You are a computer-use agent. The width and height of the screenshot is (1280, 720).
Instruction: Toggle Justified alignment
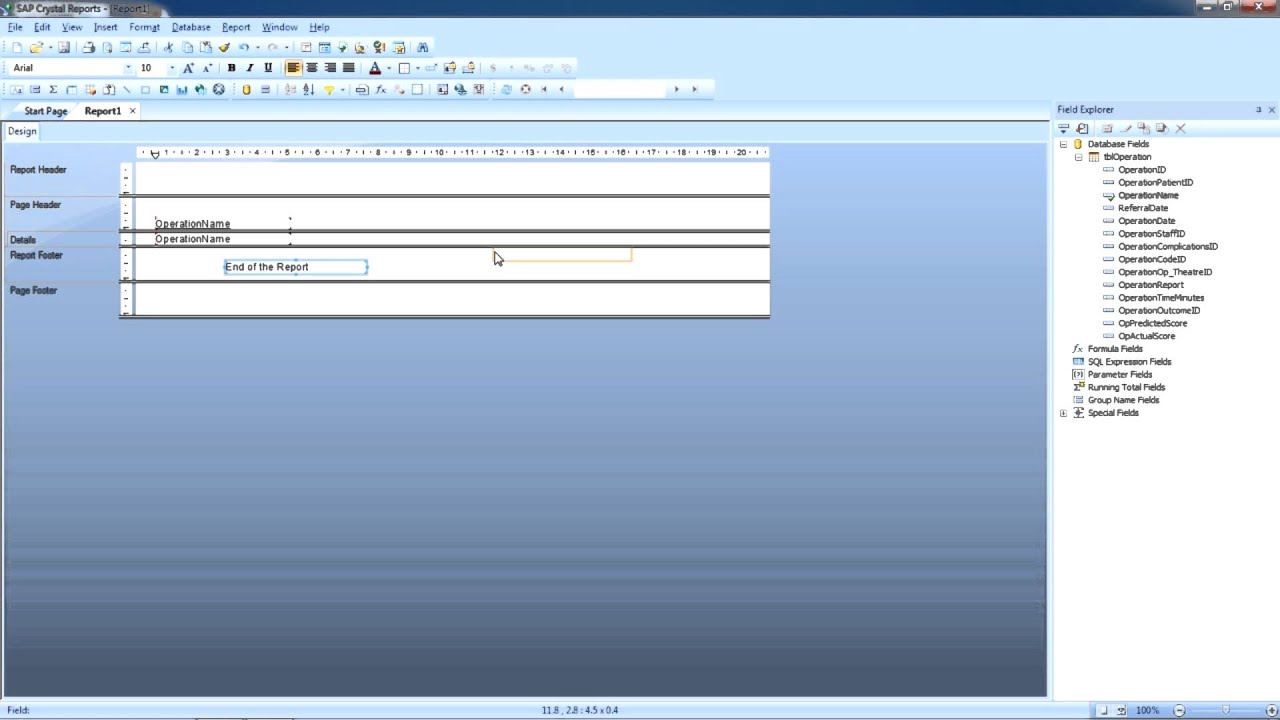pyautogui.click(x=348, y=67)
